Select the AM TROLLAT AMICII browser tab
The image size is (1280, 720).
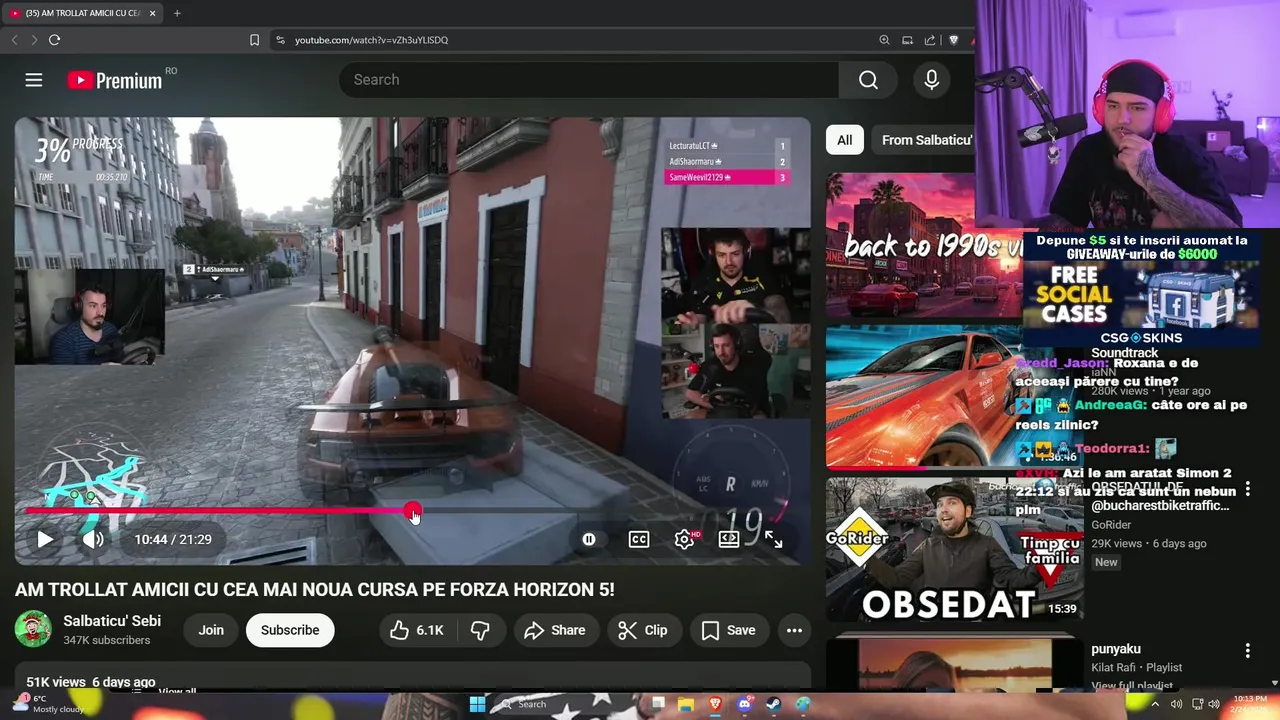83,13
